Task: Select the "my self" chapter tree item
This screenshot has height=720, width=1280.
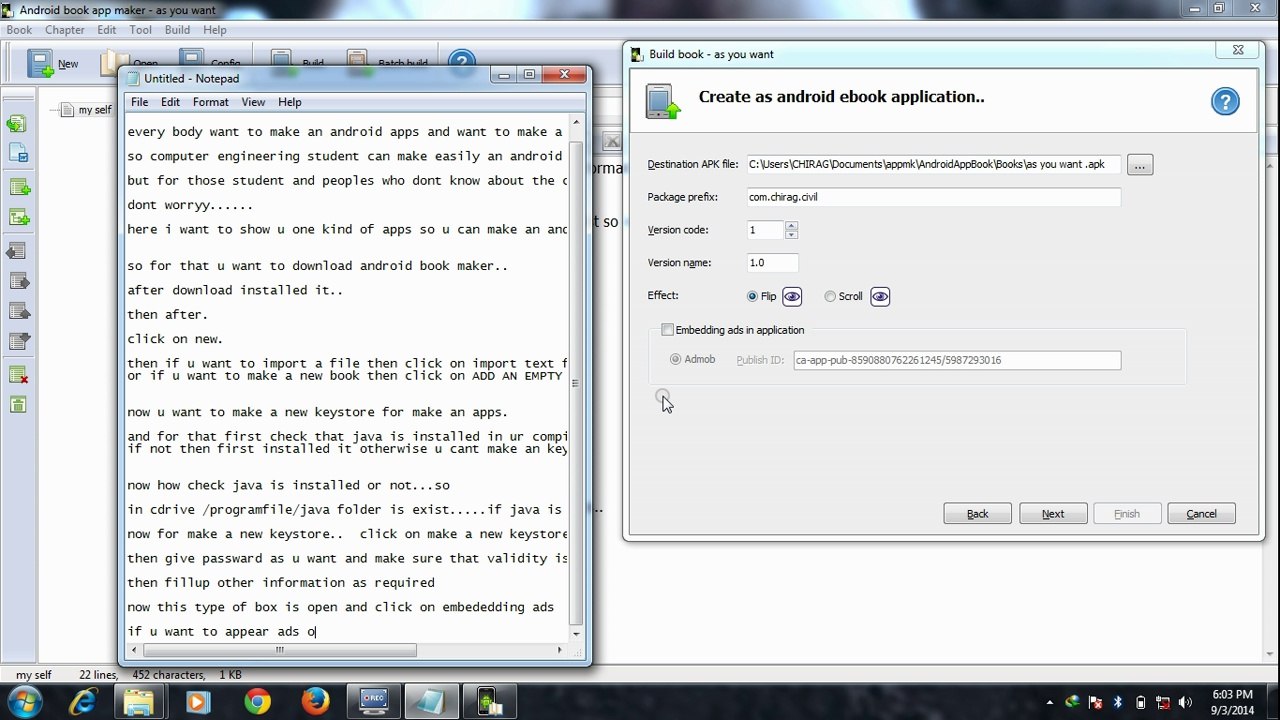Action: pyautogui.click(x=94, y=110)
